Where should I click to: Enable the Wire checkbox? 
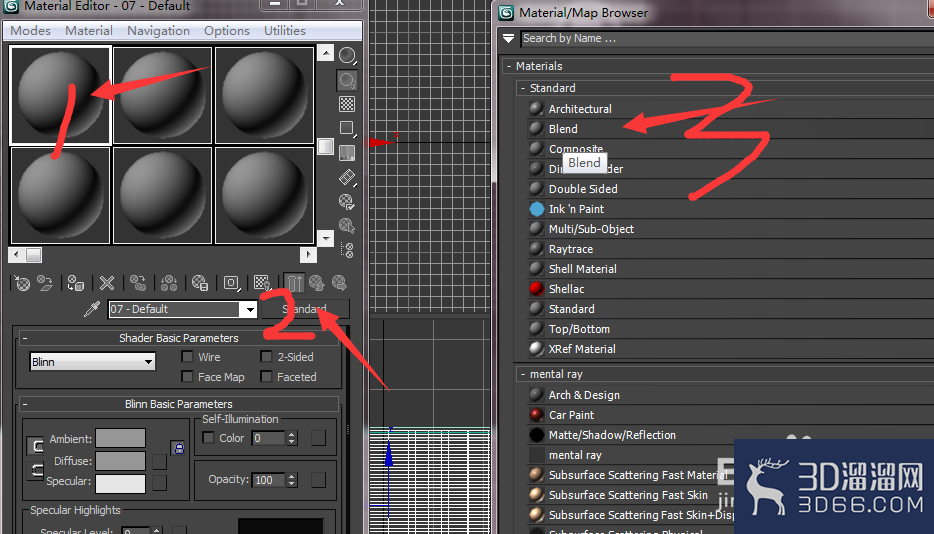point(187,356)
